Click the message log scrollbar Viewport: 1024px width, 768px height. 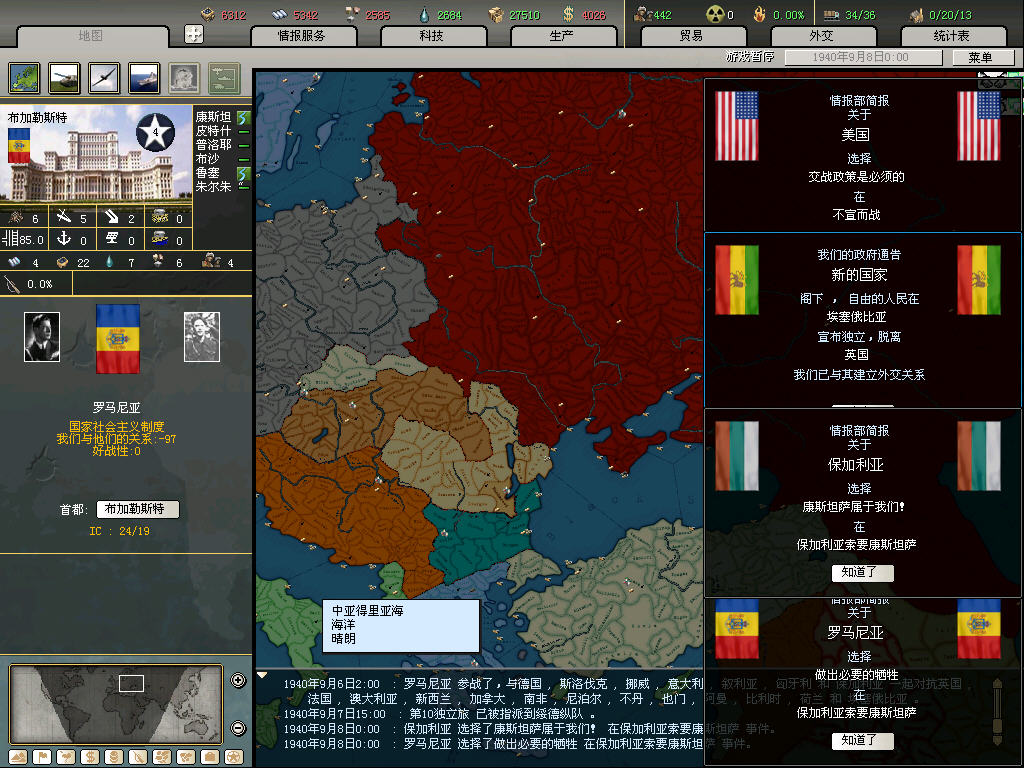point(997,712)
